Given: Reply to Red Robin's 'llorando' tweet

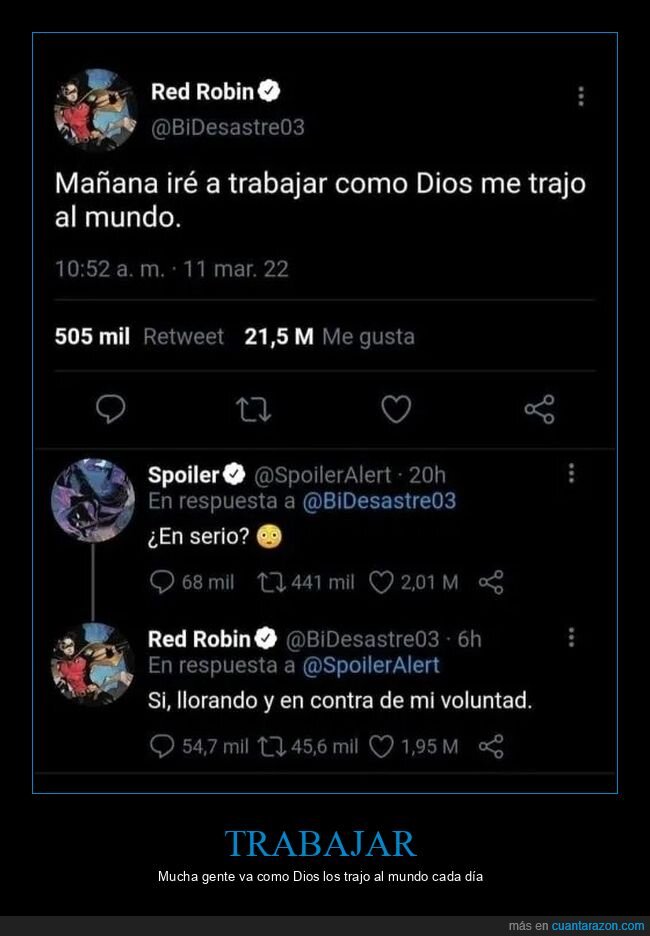Looking at the screenshot, I should 162,746.
